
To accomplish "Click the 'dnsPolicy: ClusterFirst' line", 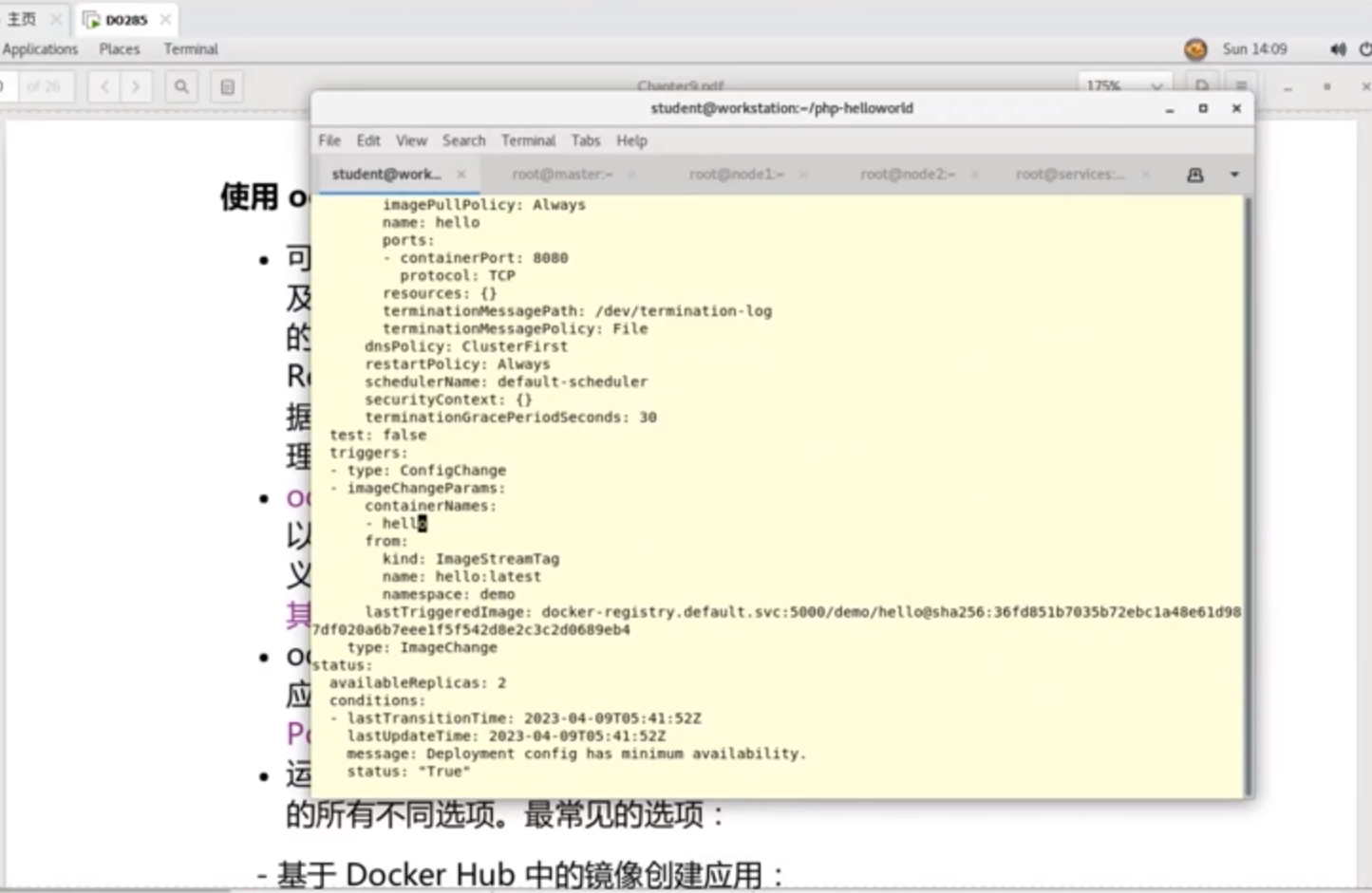I will point(466,347).
